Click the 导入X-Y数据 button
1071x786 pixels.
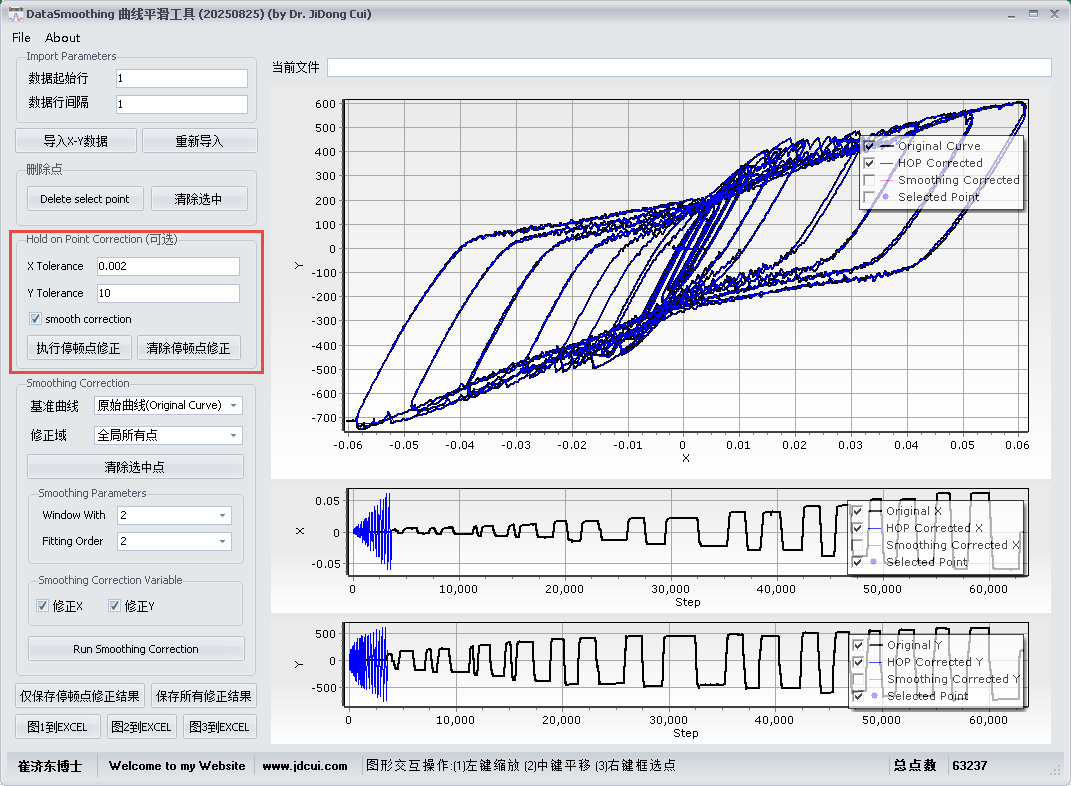pos(75,141)
